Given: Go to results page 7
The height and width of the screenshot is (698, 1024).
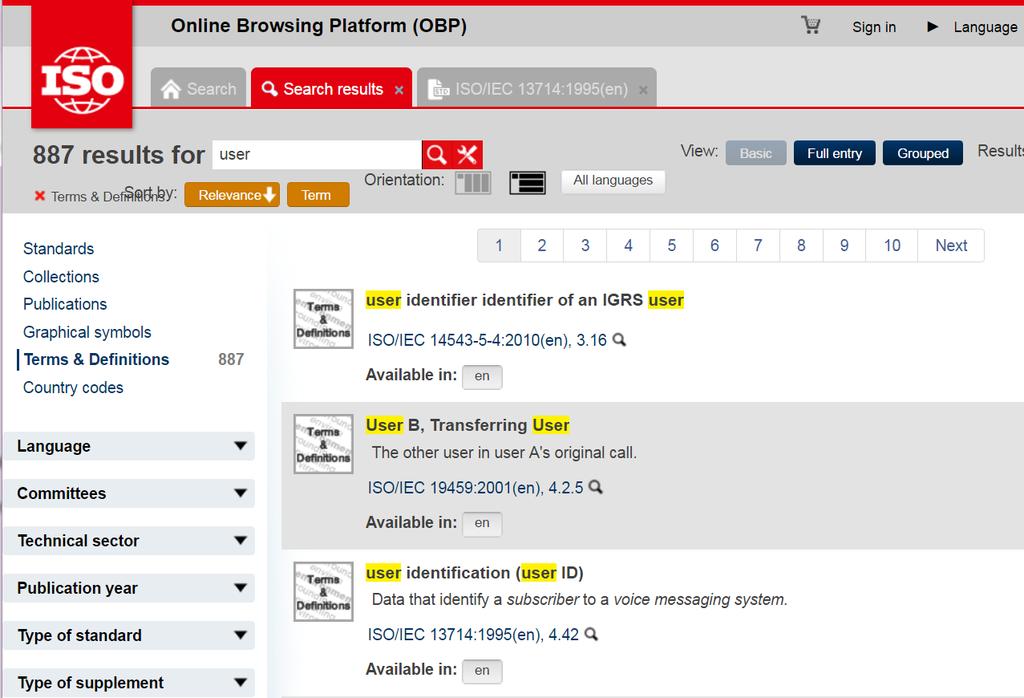Looking at the screenshot, I should click(x=758, y=246).
